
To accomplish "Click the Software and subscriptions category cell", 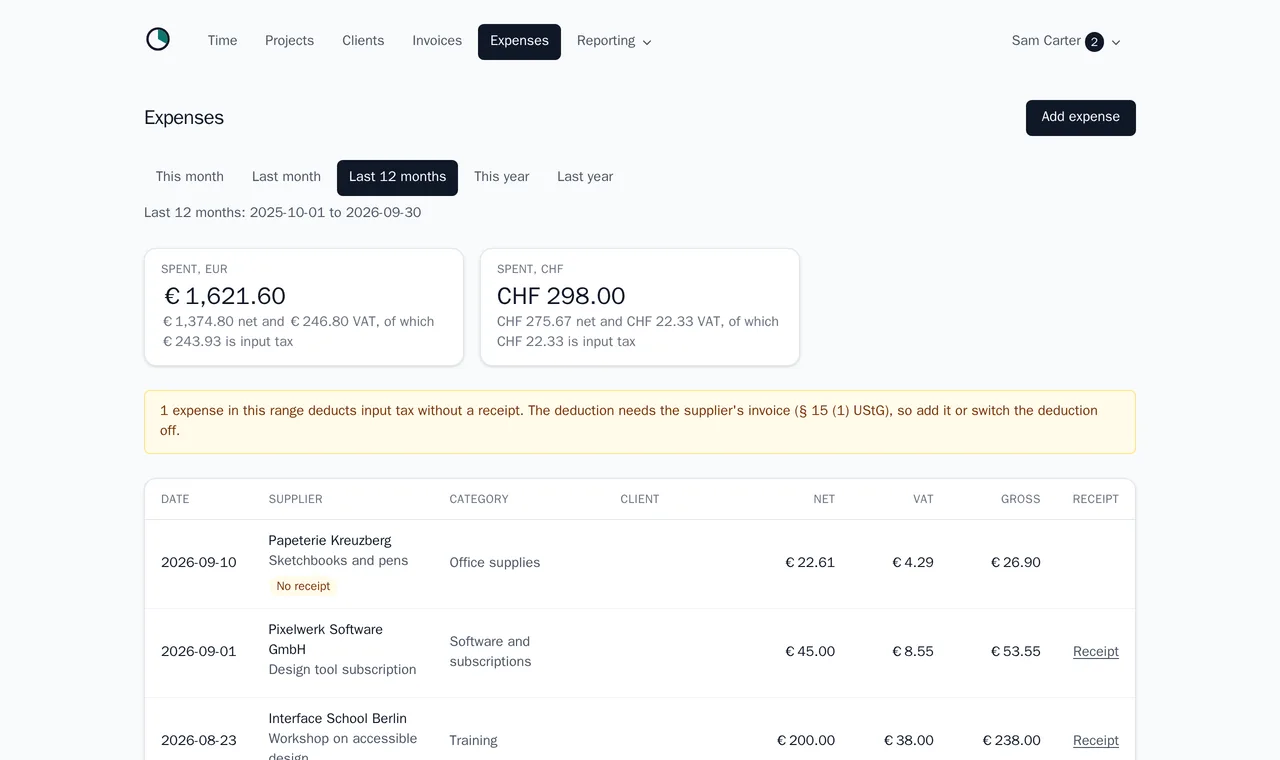I will click(491, 652).
